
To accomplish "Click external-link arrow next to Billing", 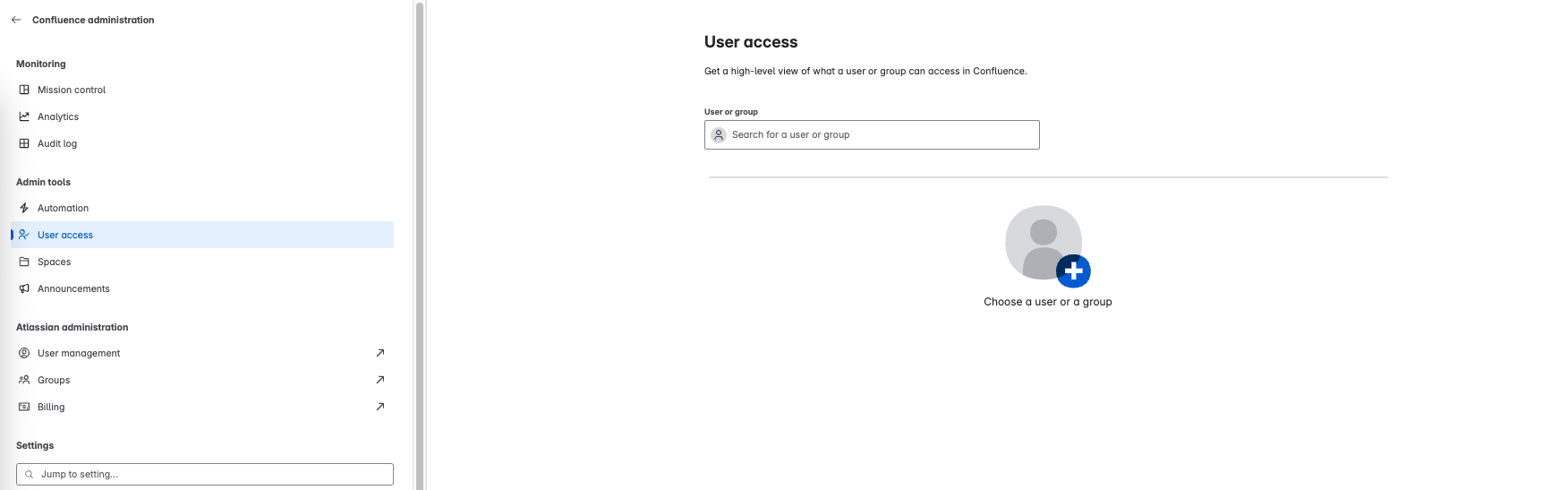I will pos(380,407).
